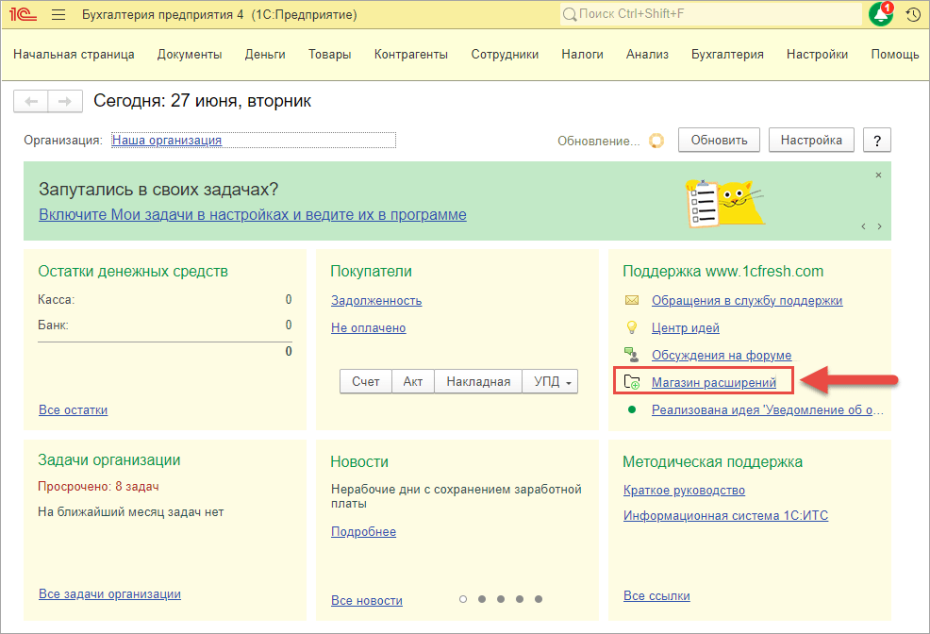The image size is (930, 634).
Task: Expand the УПД dropdown button
Action: click(x=552, y=382)
